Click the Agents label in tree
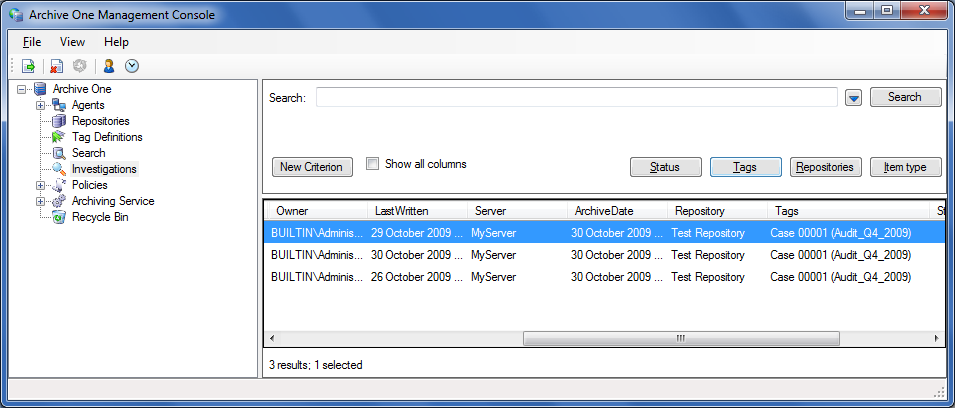This screenshot has width=955, height=408. click(88, 105)
